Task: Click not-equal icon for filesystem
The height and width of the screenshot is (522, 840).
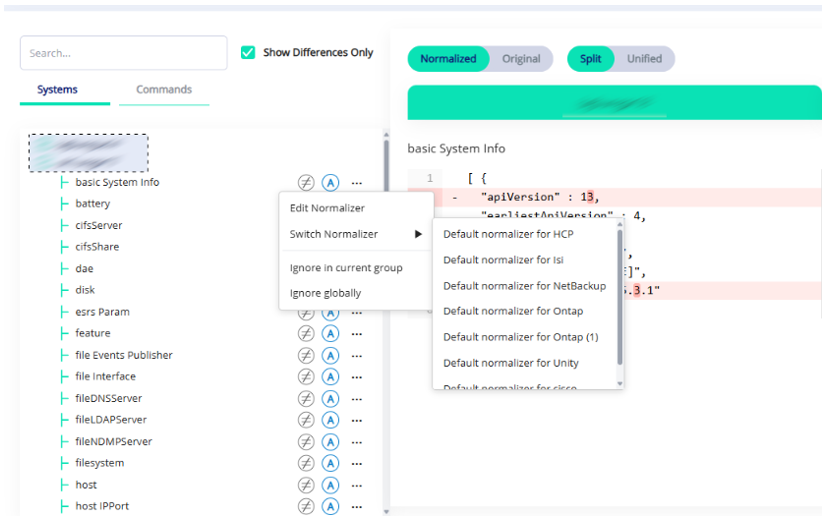Action: tap(306, 464)
